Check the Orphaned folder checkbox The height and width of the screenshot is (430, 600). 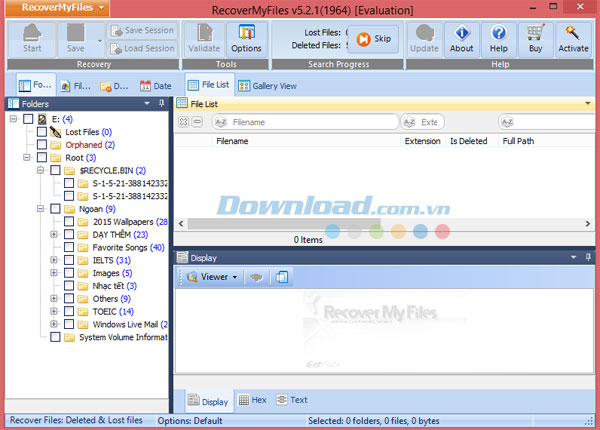[42, 145]
